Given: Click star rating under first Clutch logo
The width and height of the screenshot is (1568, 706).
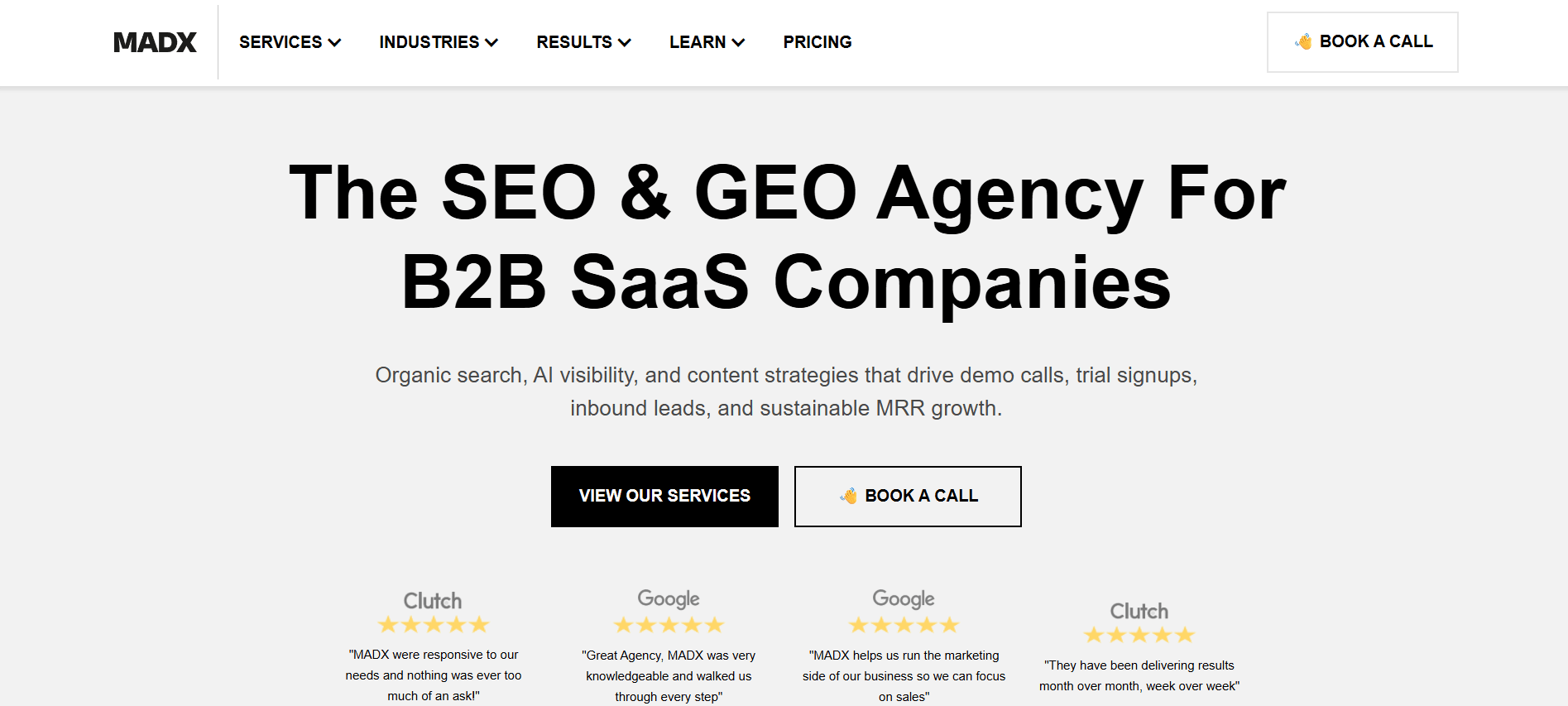Looking at the screenshot, I should (x=433, y=625).
